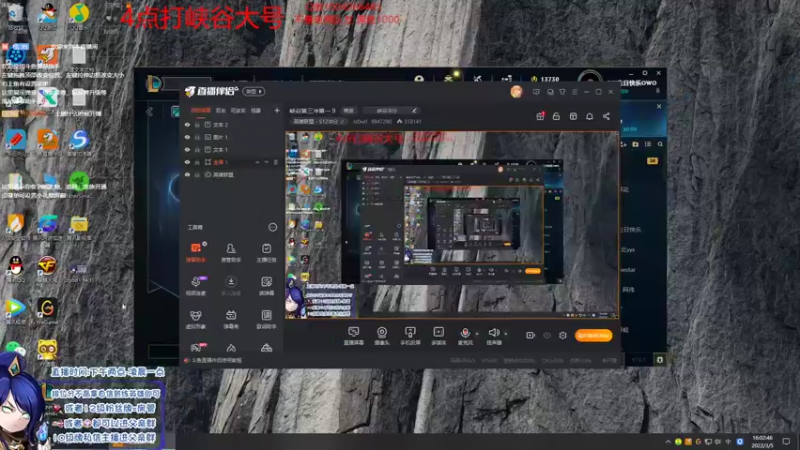
Task: Lock the 英雄联盟 layer
Action: click(x=197, y=174)
